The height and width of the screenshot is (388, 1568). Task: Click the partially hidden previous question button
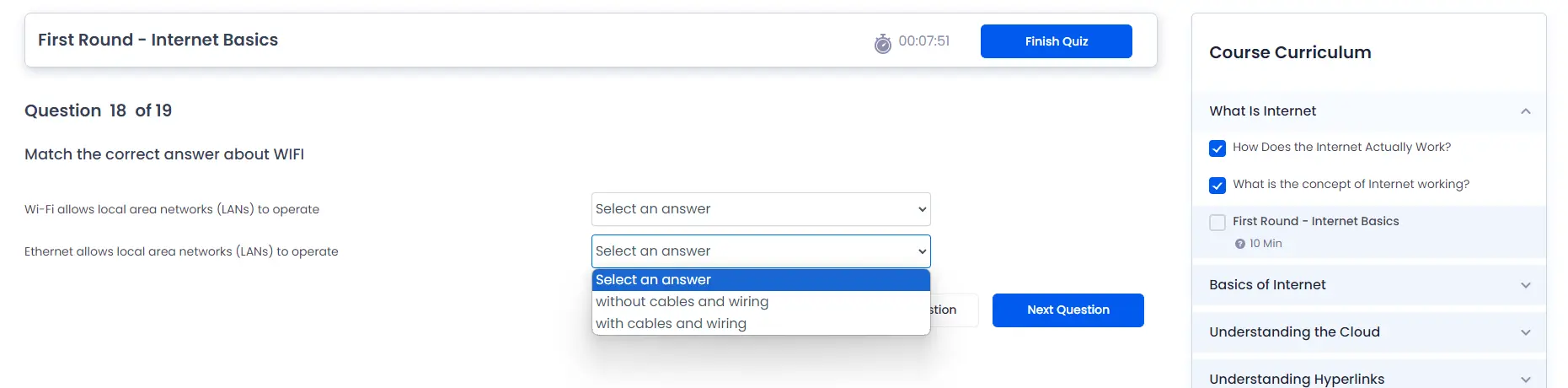[x=955, y=310]
